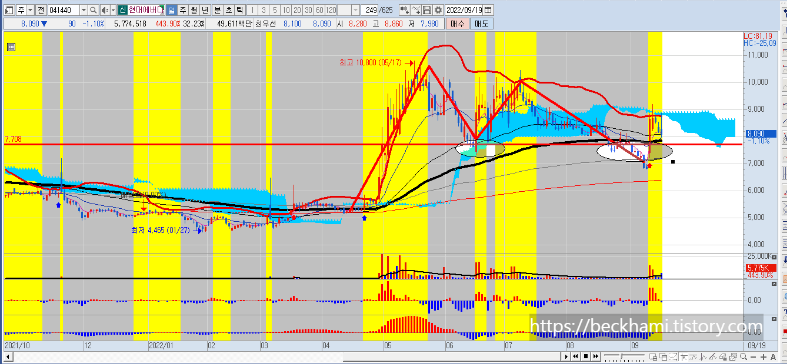Open the speaker icon's dropdown arrow
This screenshot has height=364, width=787.
pos(113,10)
